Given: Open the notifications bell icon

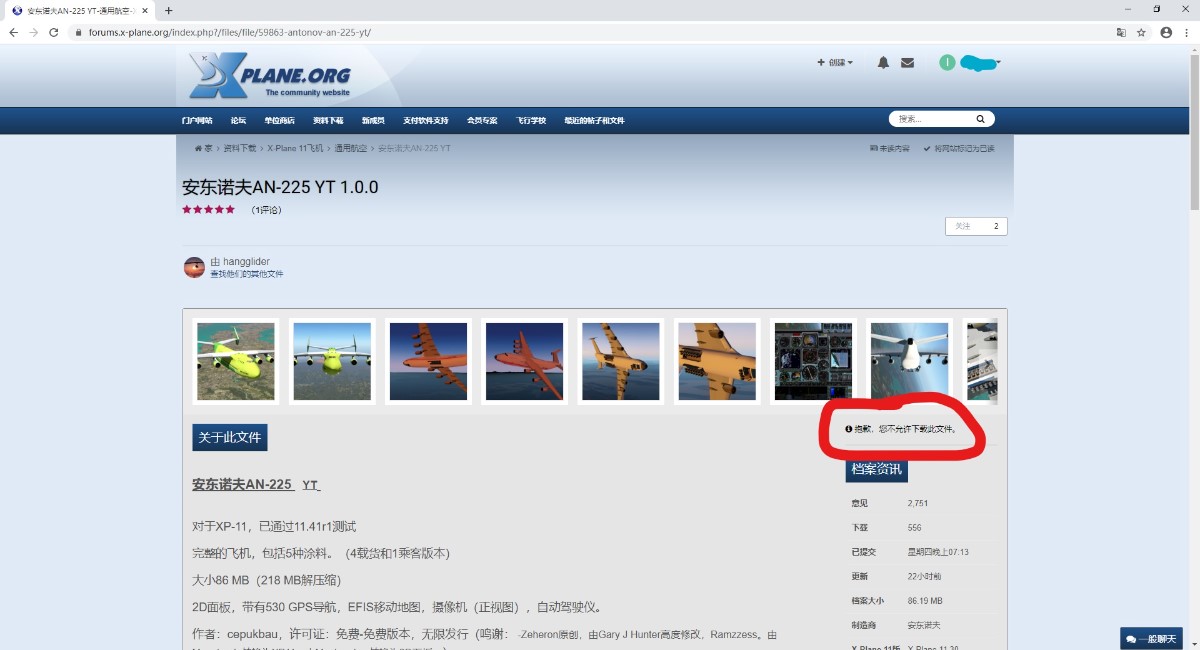Looking at the screenshot, I should pos(883,62).
